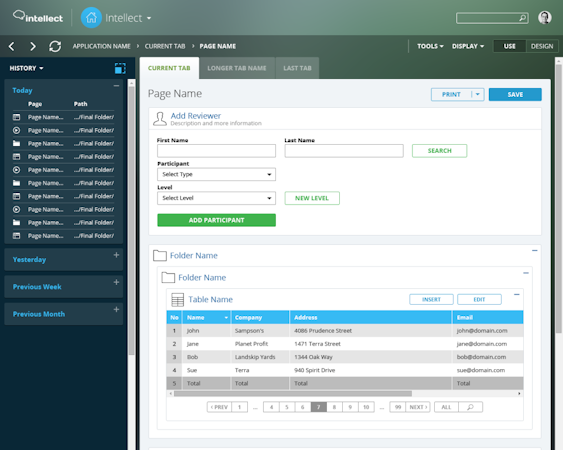Click the forward navigation arrow

pyautogui.click(x=33, y=46)
